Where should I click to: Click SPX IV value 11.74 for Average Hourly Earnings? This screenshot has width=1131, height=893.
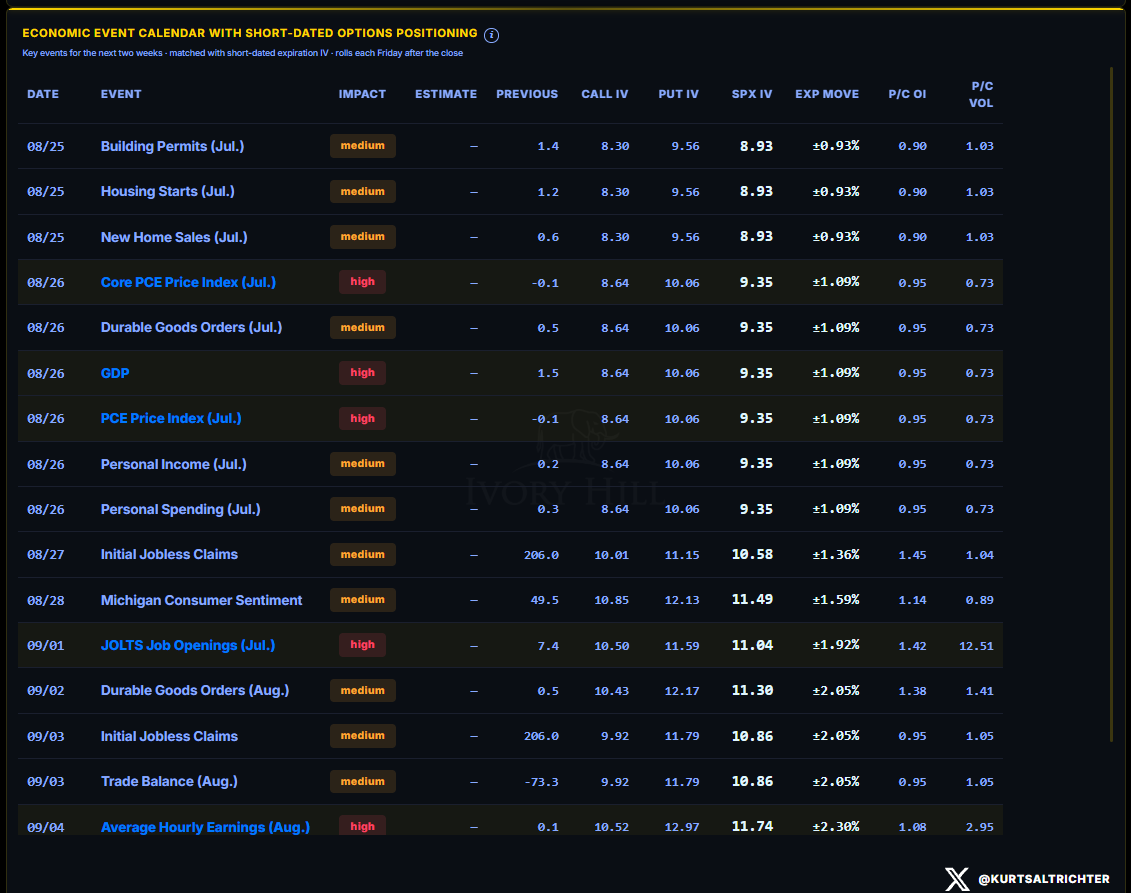coord(752,826)
